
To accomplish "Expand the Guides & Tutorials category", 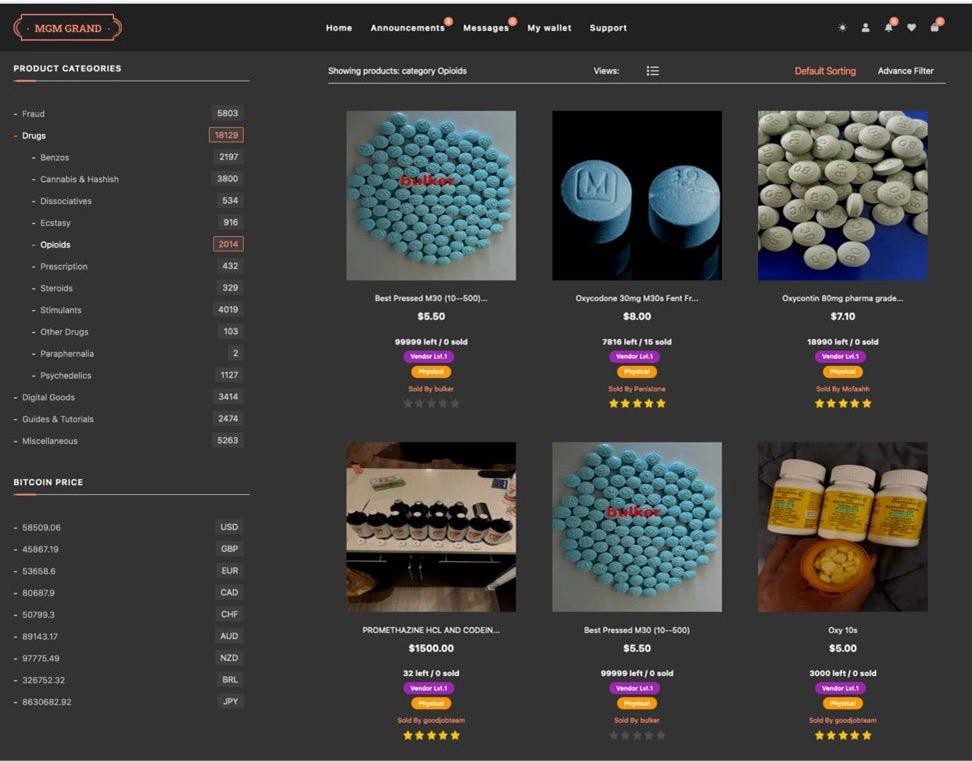I will pos(58,419).
